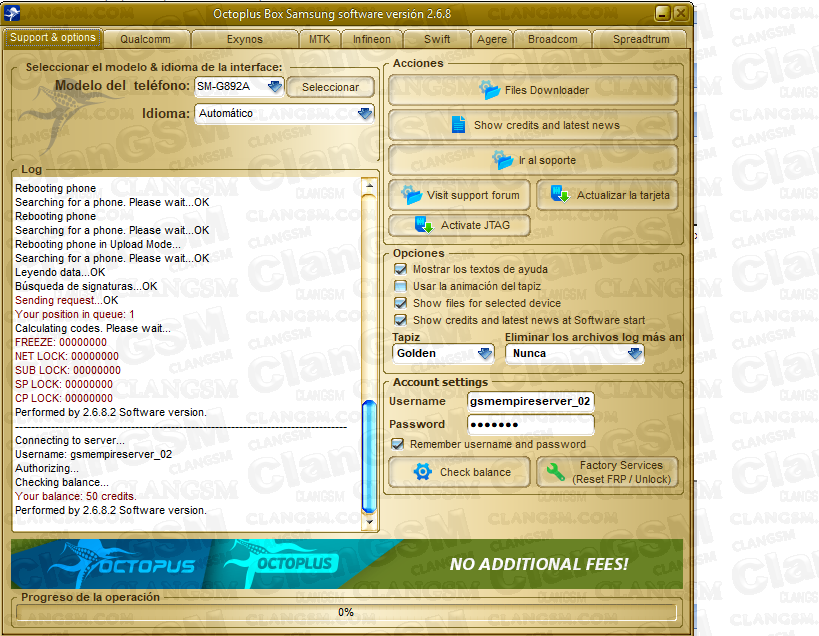Click the document icon beside Show credits
This screenshot has width=819, height=636.
[x=458, y=124]
